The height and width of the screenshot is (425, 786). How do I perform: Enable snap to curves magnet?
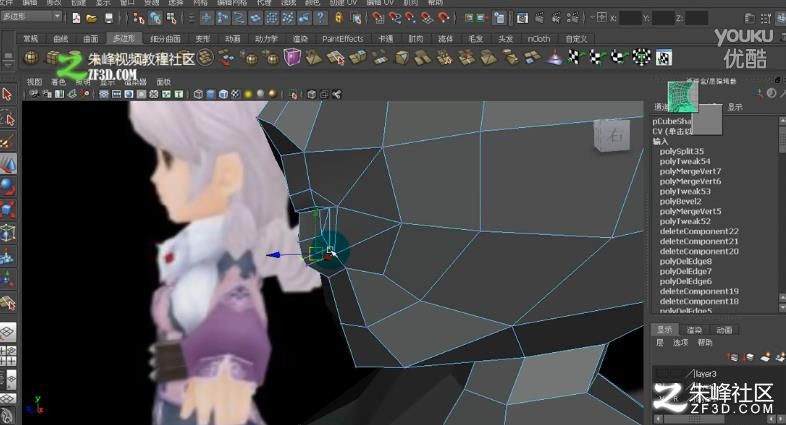point(395,19)
